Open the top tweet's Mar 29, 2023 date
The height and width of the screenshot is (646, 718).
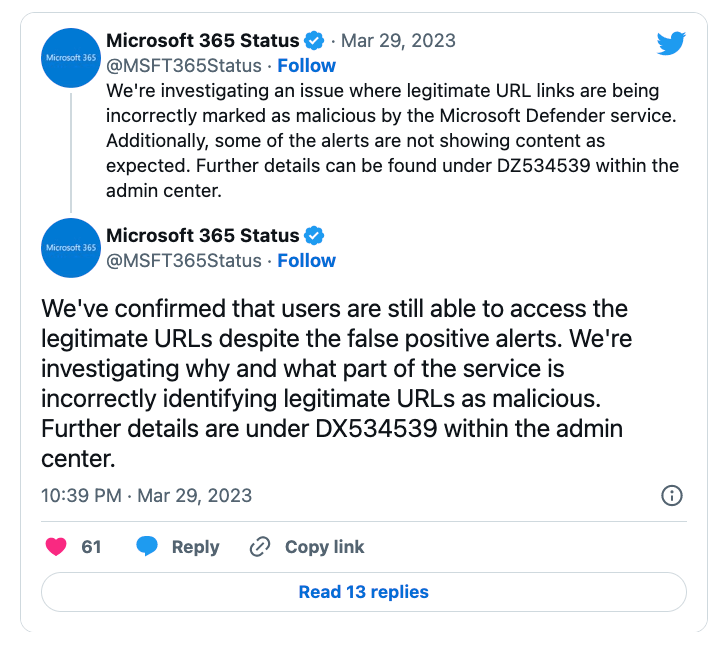[x=398, y=41]
